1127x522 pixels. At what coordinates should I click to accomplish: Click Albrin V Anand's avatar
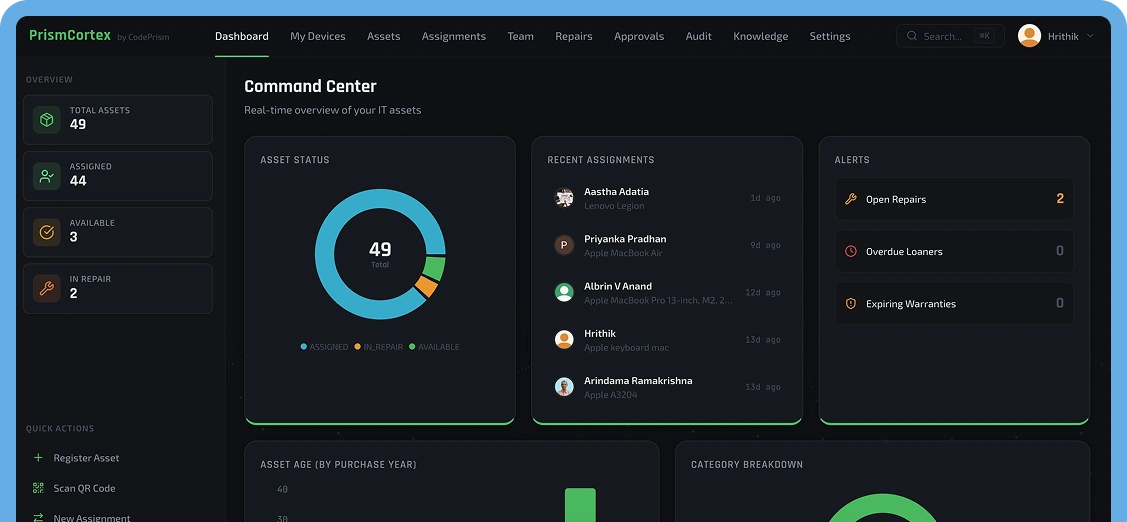[x=564, y=292]
